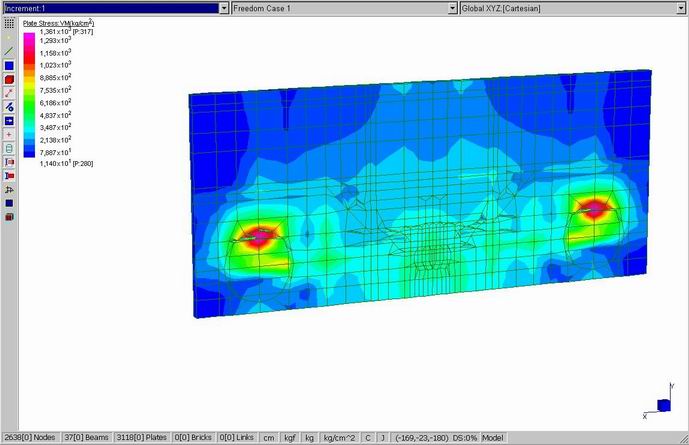This screenshot has height=445, width=689.
Task: Click the kg/cm^2 stress unit field
Action: [x=339, y=438]
